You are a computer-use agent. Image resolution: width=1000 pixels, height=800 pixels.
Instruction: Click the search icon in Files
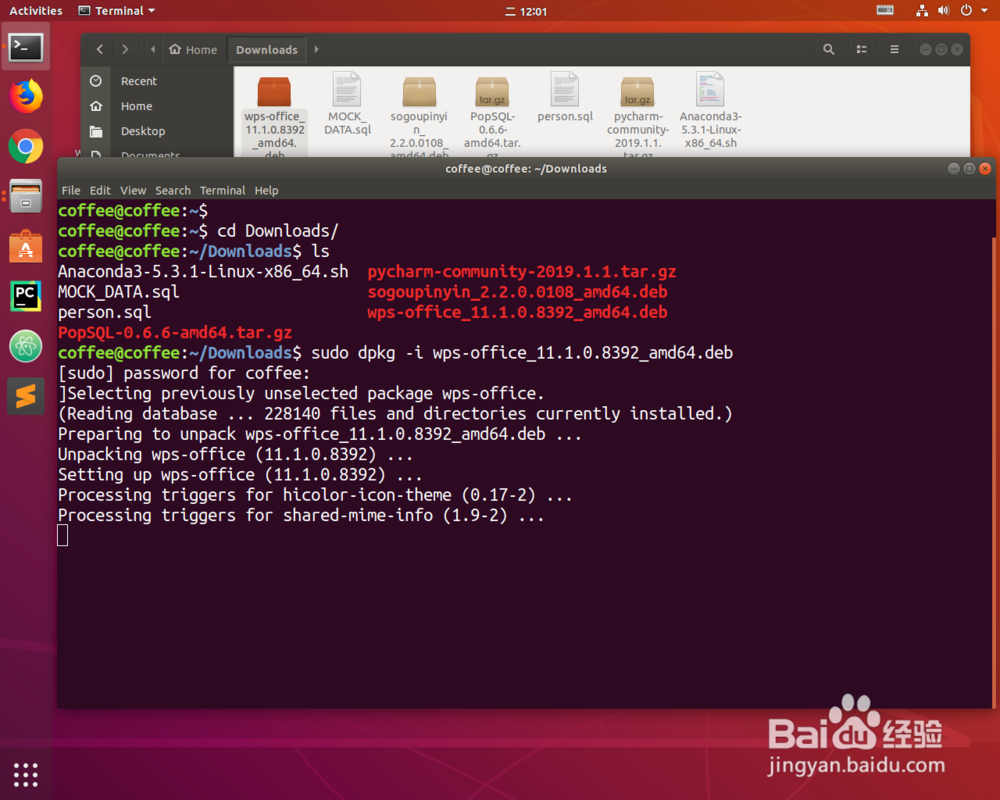pos(828,49)
